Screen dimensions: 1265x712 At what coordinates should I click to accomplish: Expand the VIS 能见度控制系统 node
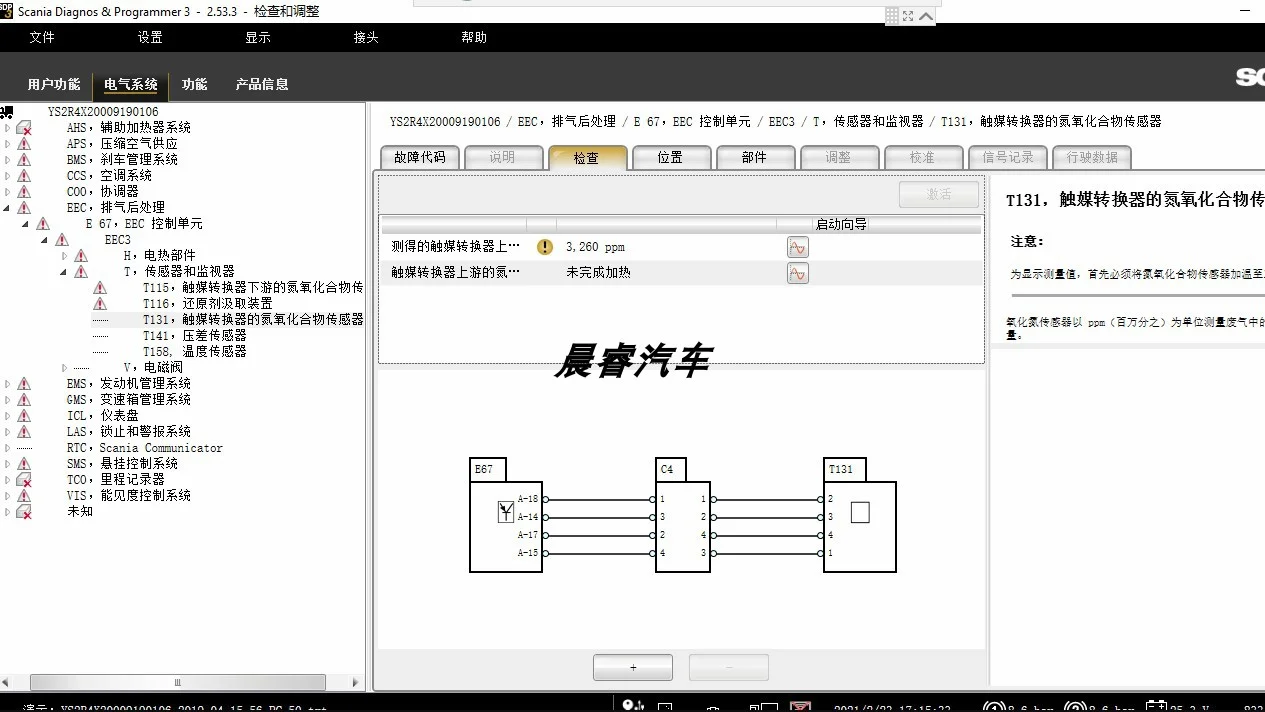pyautogui.click(x=8, y=496)
